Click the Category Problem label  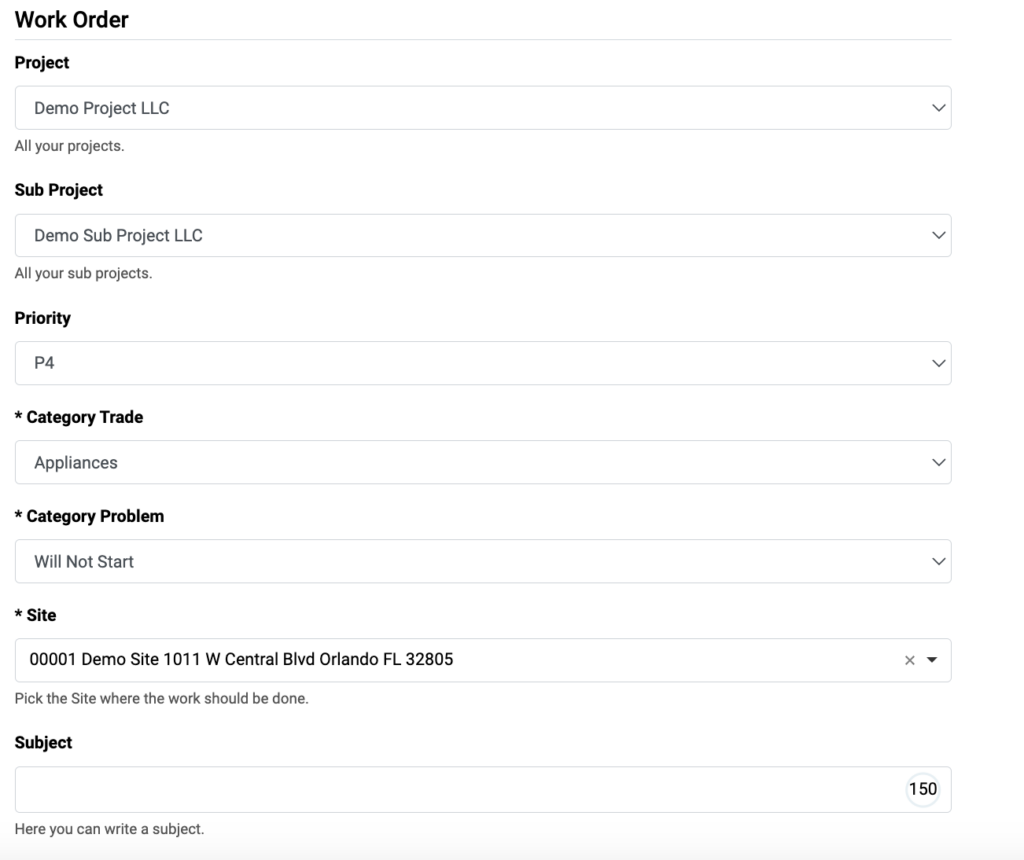(x=89, y=517)
